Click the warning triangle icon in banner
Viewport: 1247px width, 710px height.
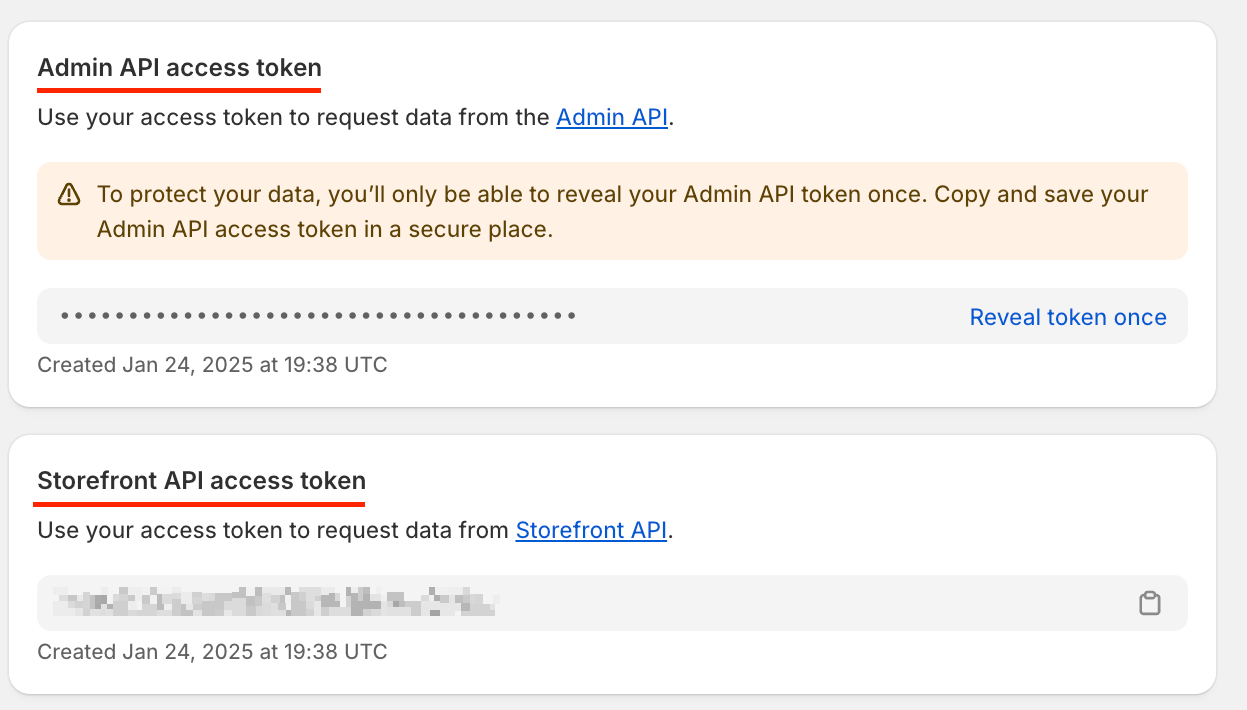69,194
